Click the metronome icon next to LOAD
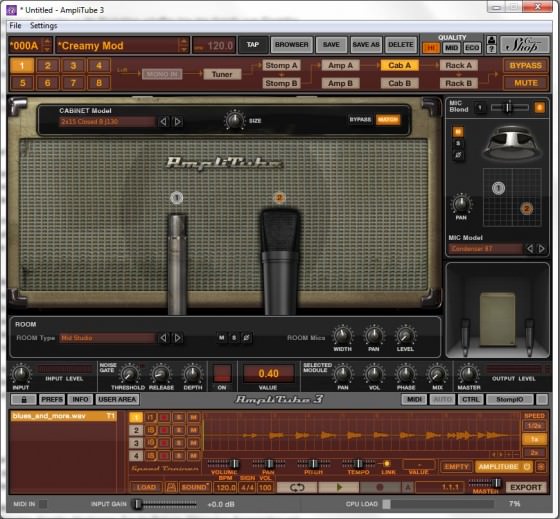 [171, 487]
